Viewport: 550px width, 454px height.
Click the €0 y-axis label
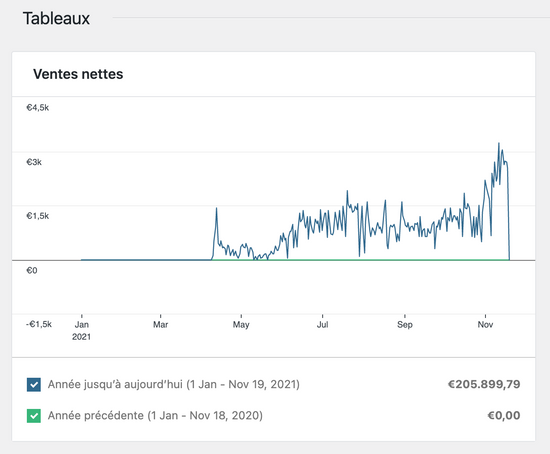pyautogui.click(x=32, y=271)
